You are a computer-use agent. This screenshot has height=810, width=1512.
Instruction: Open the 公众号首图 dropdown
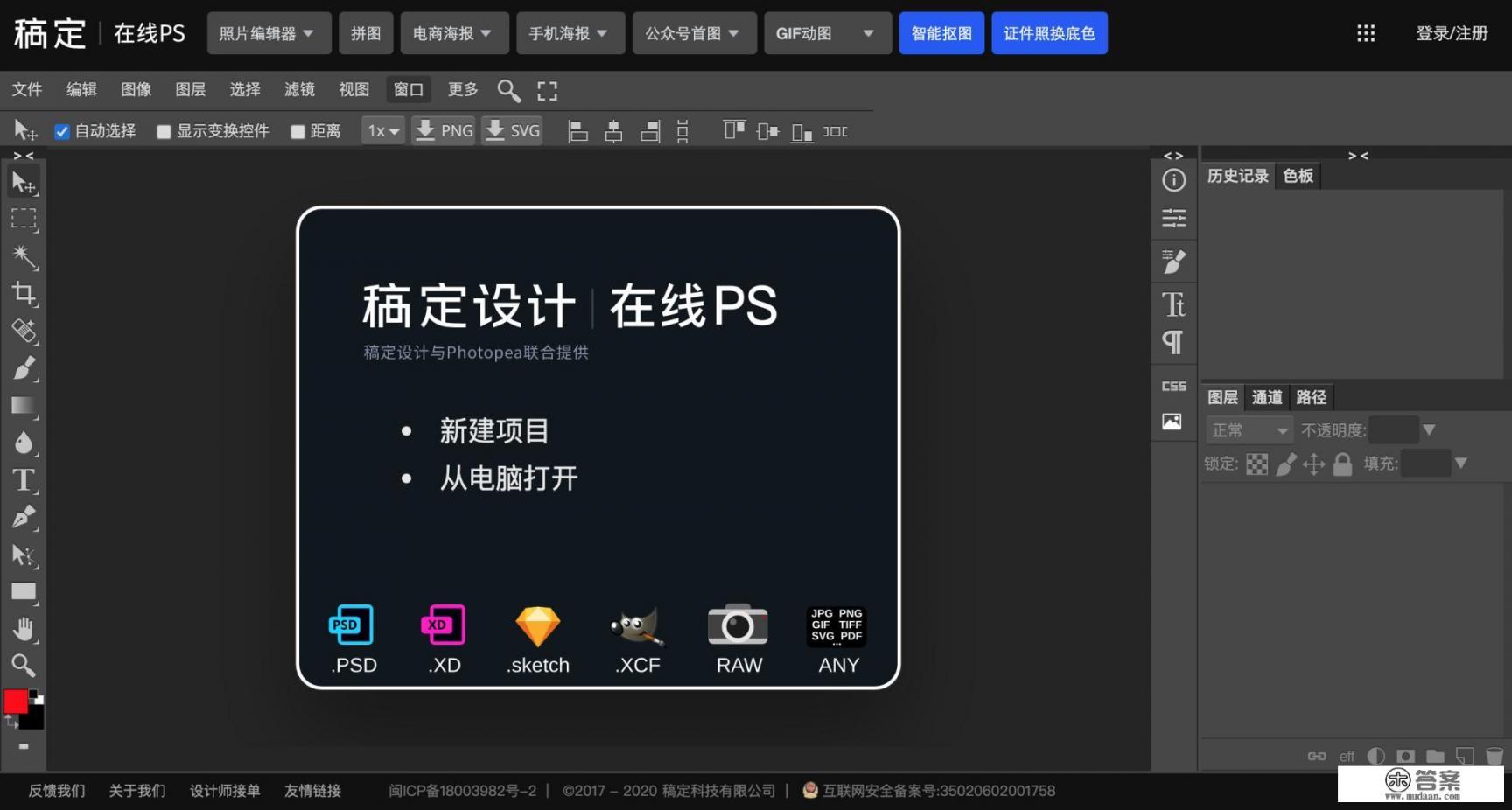coord(694,33)
